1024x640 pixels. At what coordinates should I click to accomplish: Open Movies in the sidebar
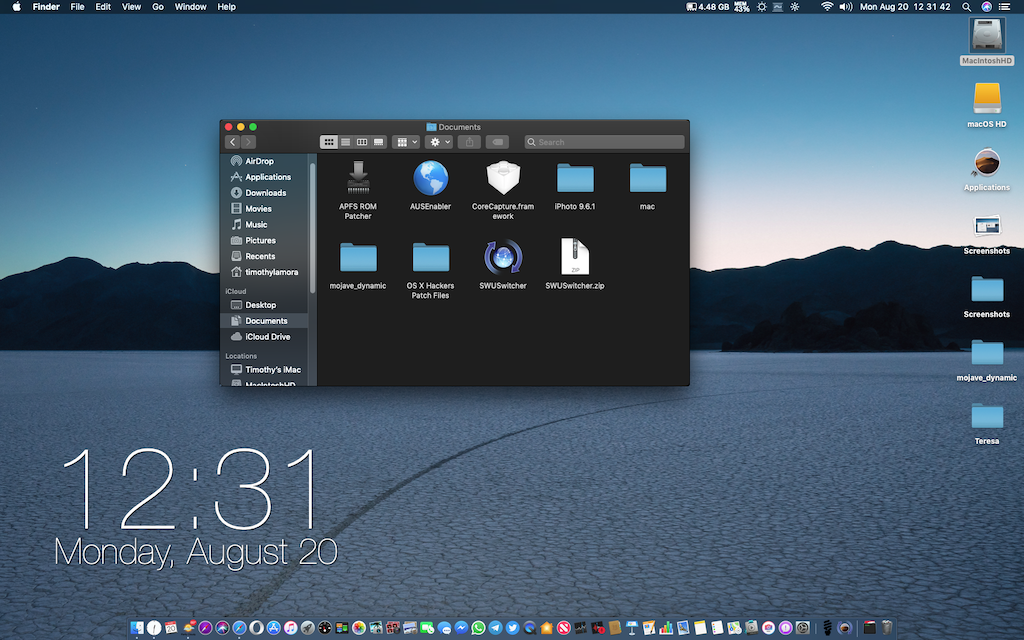pos(265,209)
